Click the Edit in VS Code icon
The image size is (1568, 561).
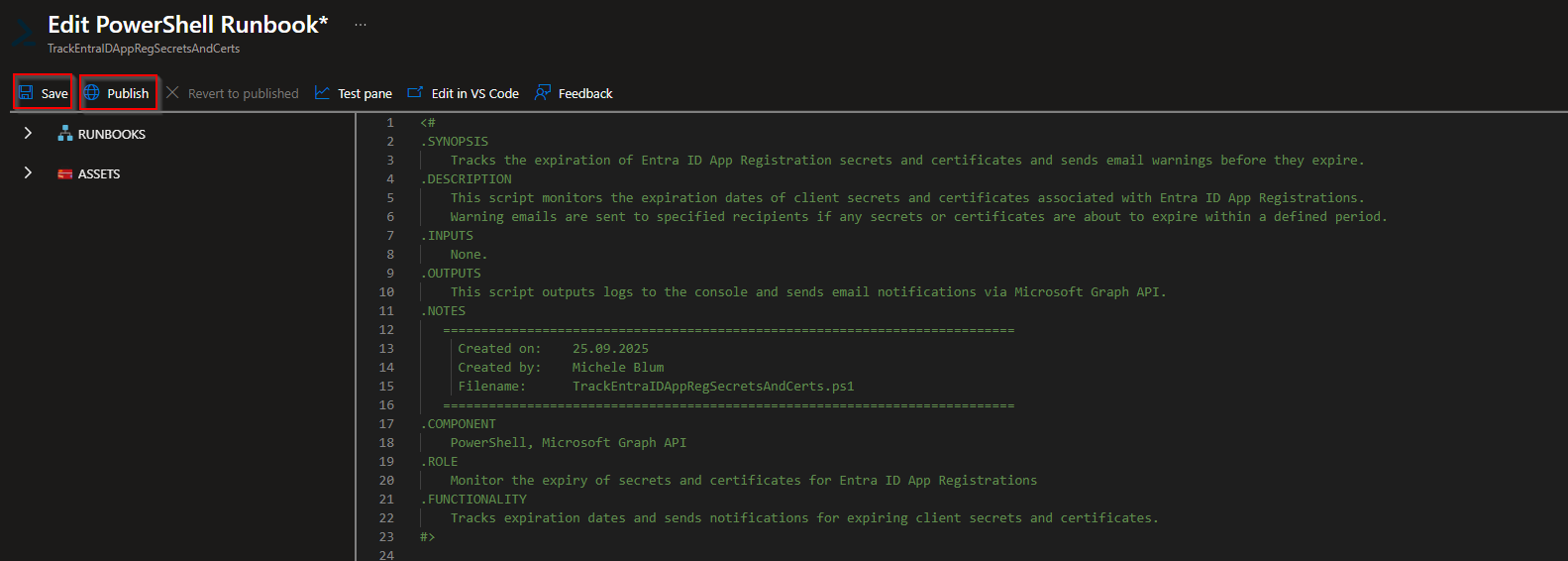click(416, 93)
